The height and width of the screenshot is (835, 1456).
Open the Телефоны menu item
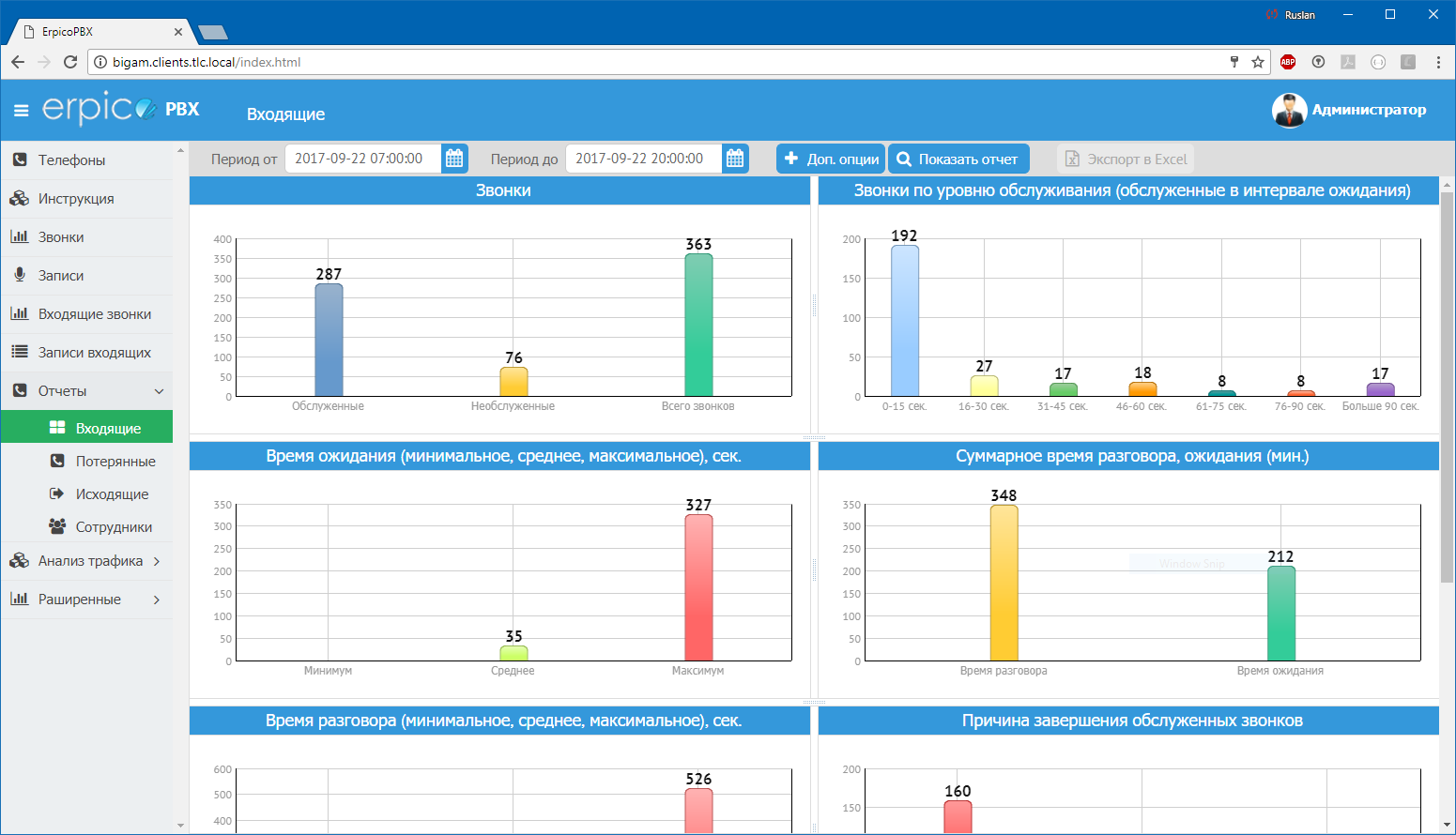[86, 160]
